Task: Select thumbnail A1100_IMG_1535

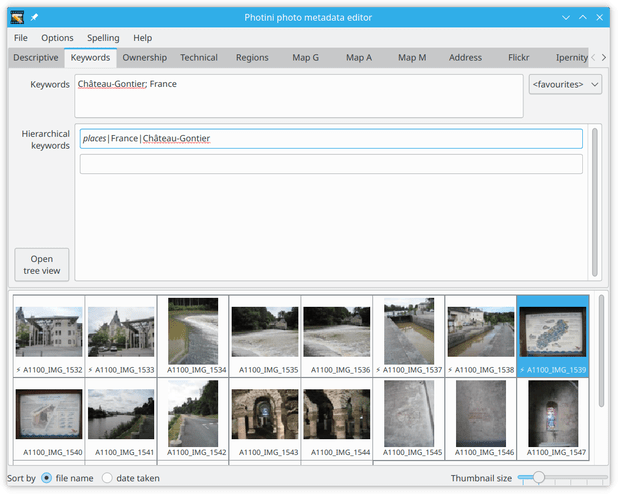Action: click(265, 336)
